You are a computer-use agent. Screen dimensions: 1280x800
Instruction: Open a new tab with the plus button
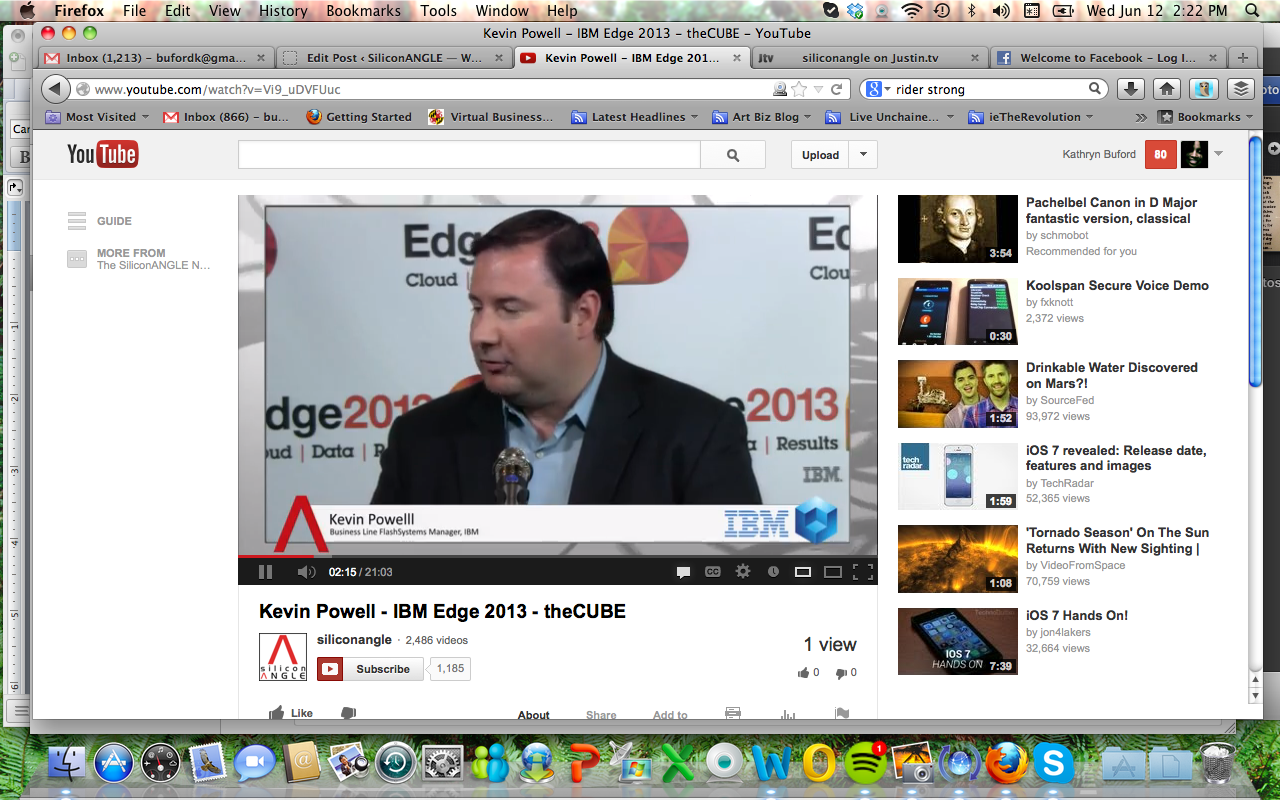1243,58
